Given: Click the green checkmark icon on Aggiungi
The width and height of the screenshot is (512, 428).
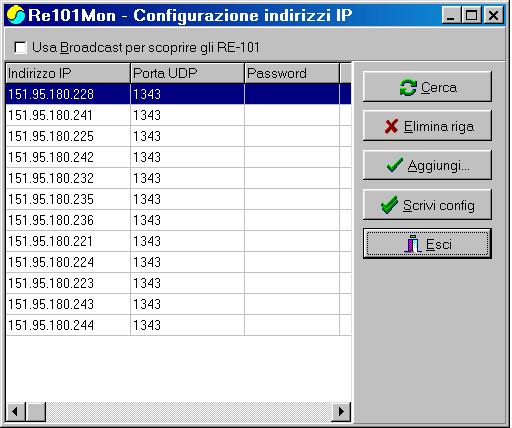Looking at the screenshot, I should click(395, 165).
